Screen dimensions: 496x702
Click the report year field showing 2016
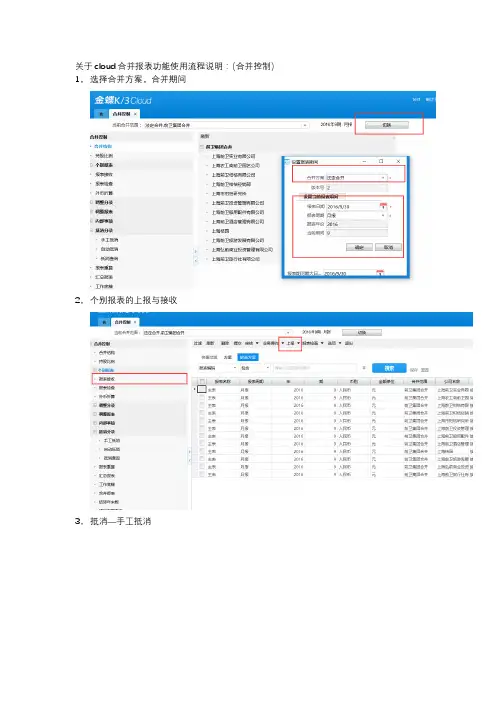pyautogui.click(x=356, y=224)
